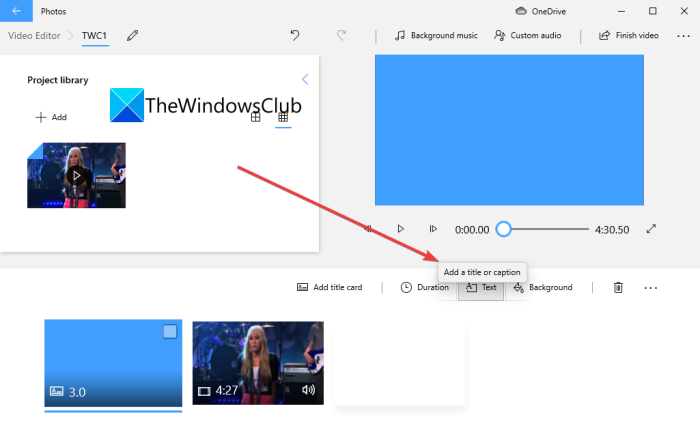The image size is (700, 443).
Task: Click the blue video preview area
Action: click(509, 130)
